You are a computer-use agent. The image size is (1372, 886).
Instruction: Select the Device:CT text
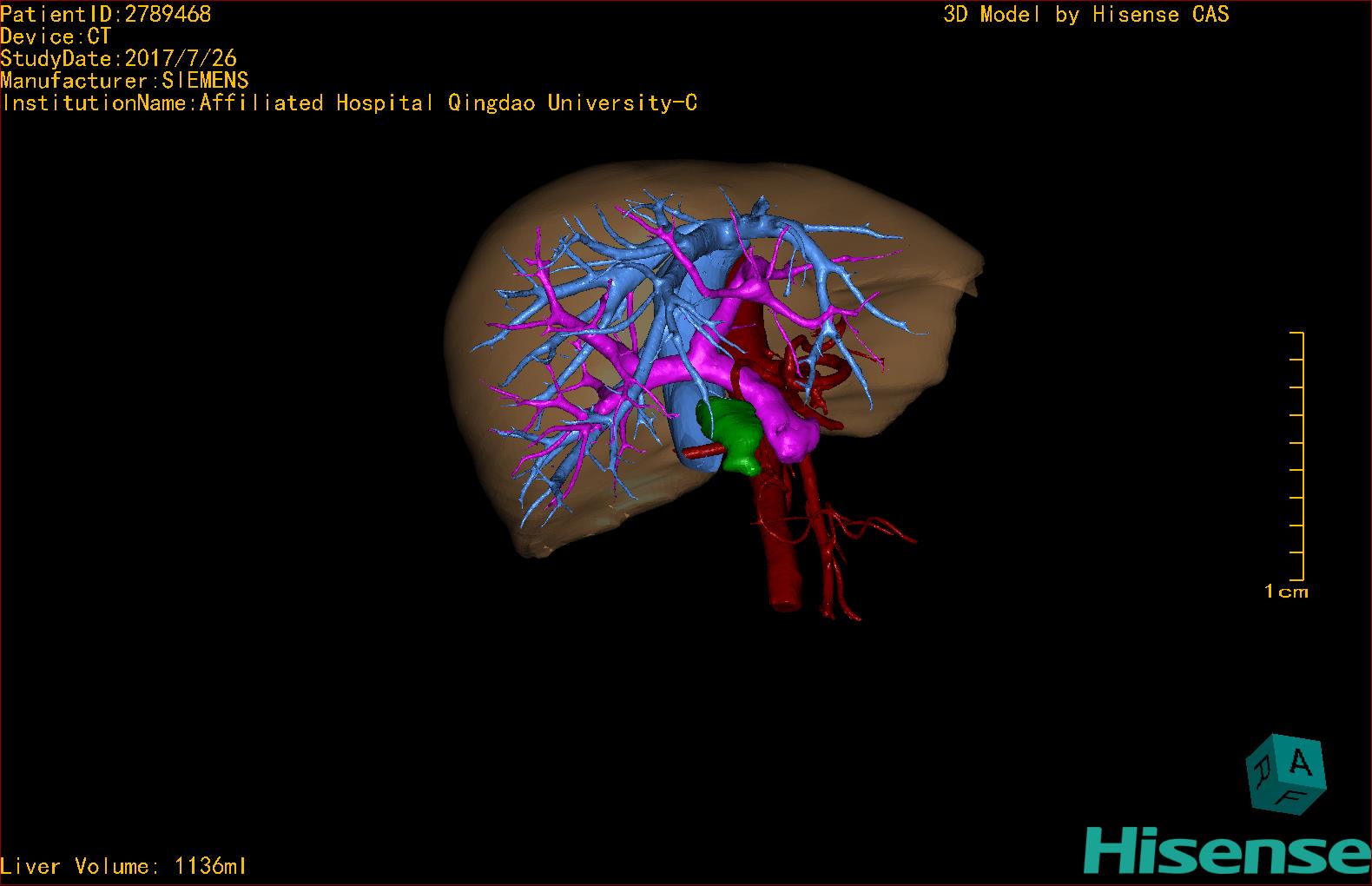(x=56, y=36)
